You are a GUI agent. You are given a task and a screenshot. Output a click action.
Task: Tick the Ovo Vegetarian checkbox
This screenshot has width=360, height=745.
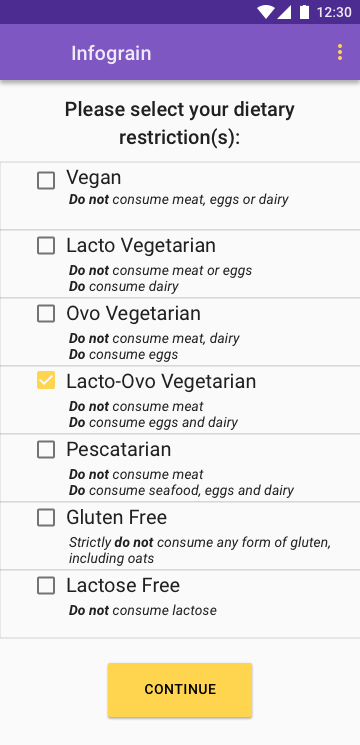(x=46, y=314)
